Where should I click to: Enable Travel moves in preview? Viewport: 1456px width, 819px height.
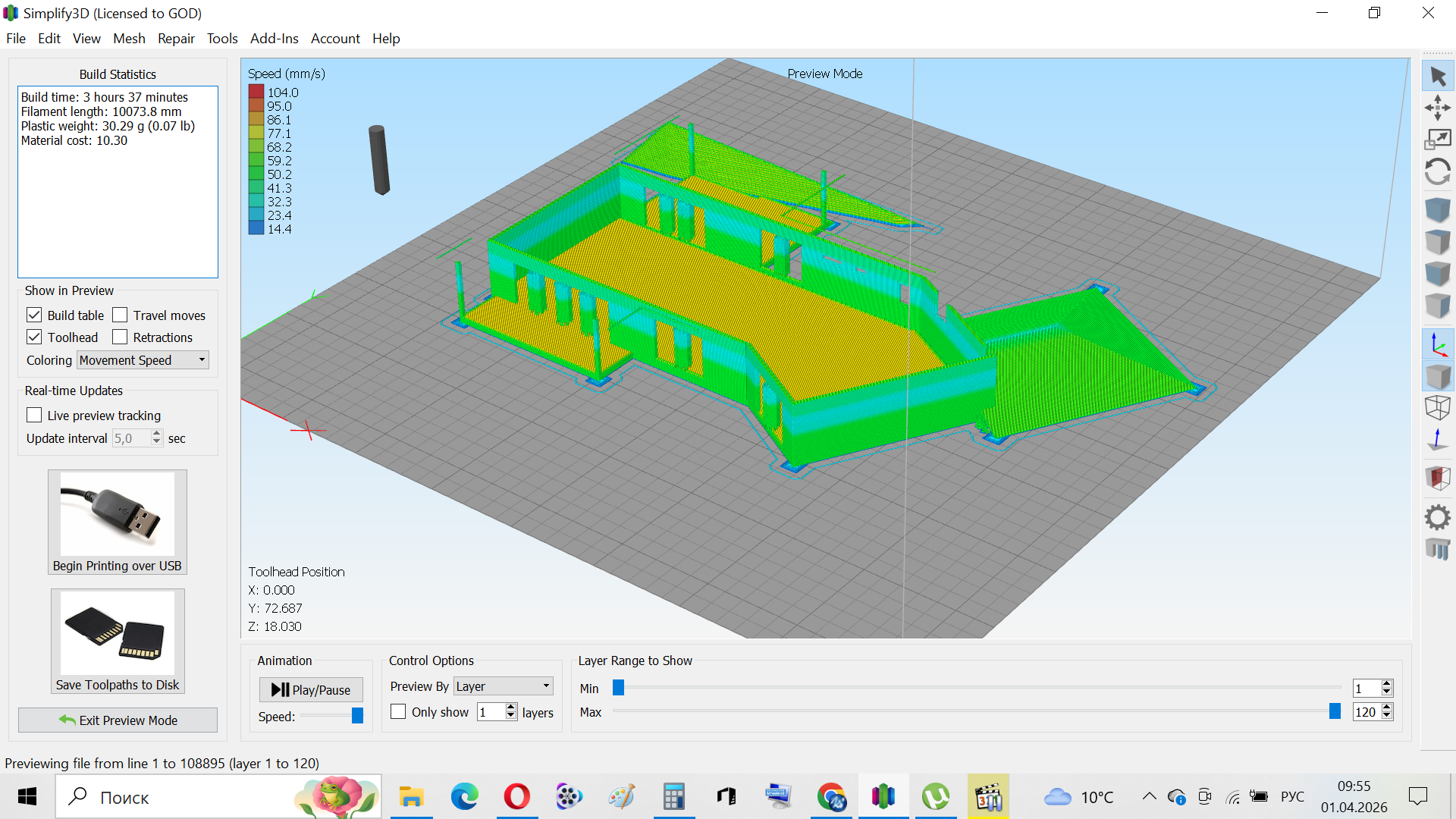pyautogui.click(x=120, y=315)
